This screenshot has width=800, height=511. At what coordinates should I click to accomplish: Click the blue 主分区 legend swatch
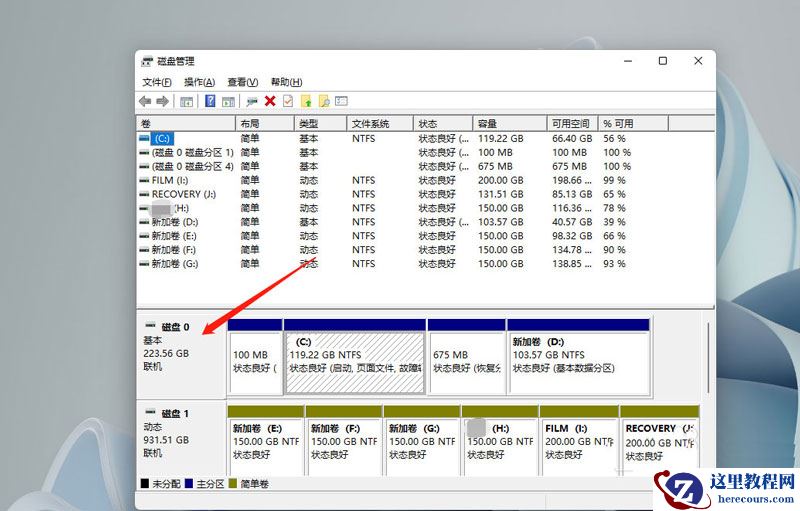point(189,483)
